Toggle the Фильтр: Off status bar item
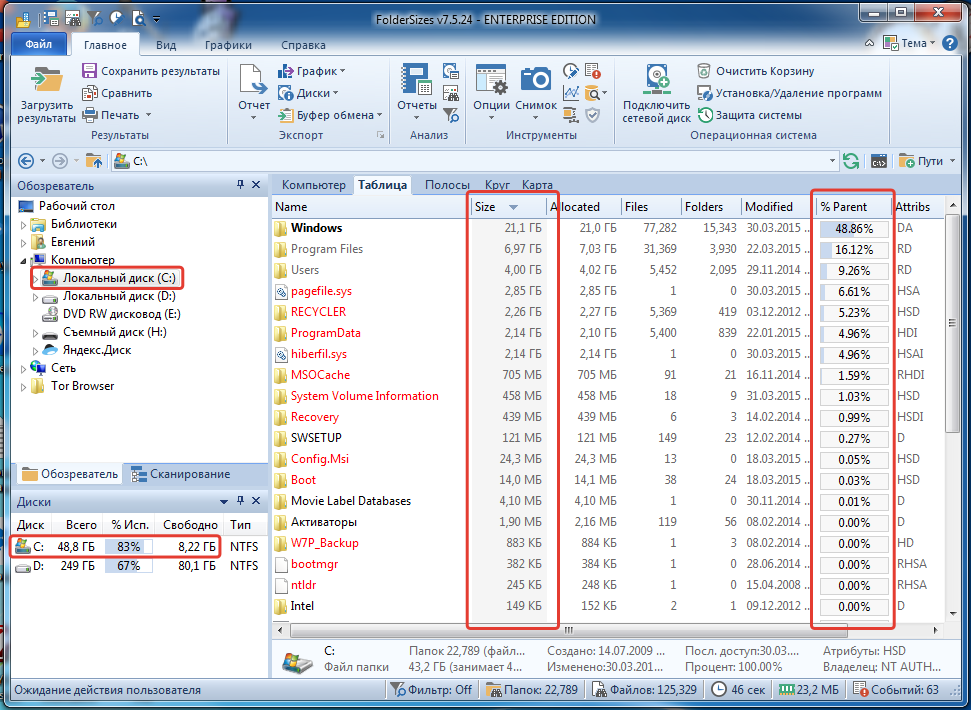The width and height of the screenshot is (971, 710). (x=431, y=690)
